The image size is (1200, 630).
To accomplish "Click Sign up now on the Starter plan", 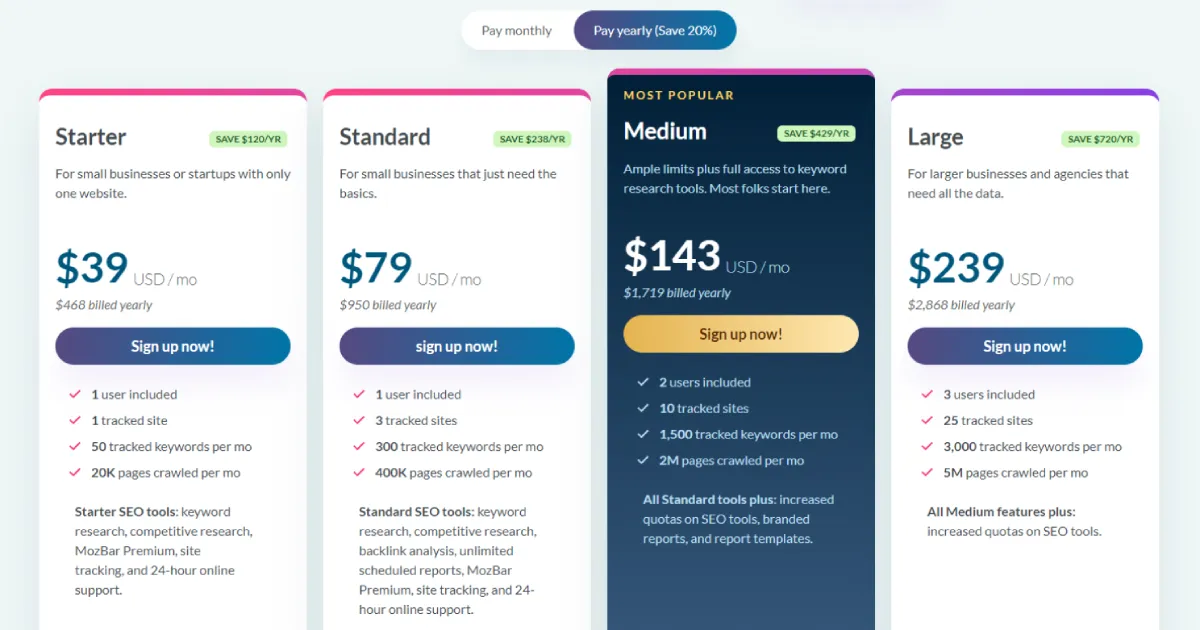I will (x=172, y=345).
